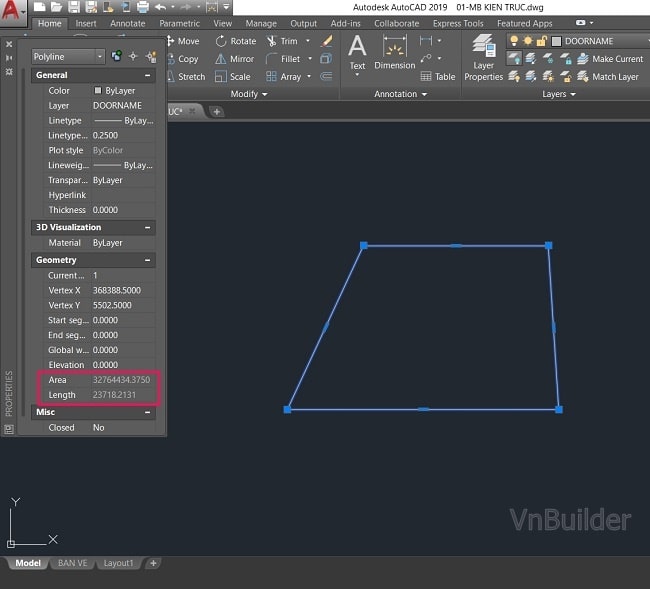
Task: Click the Plot printer icon in quick access toolbar
Action: [142, 7]
